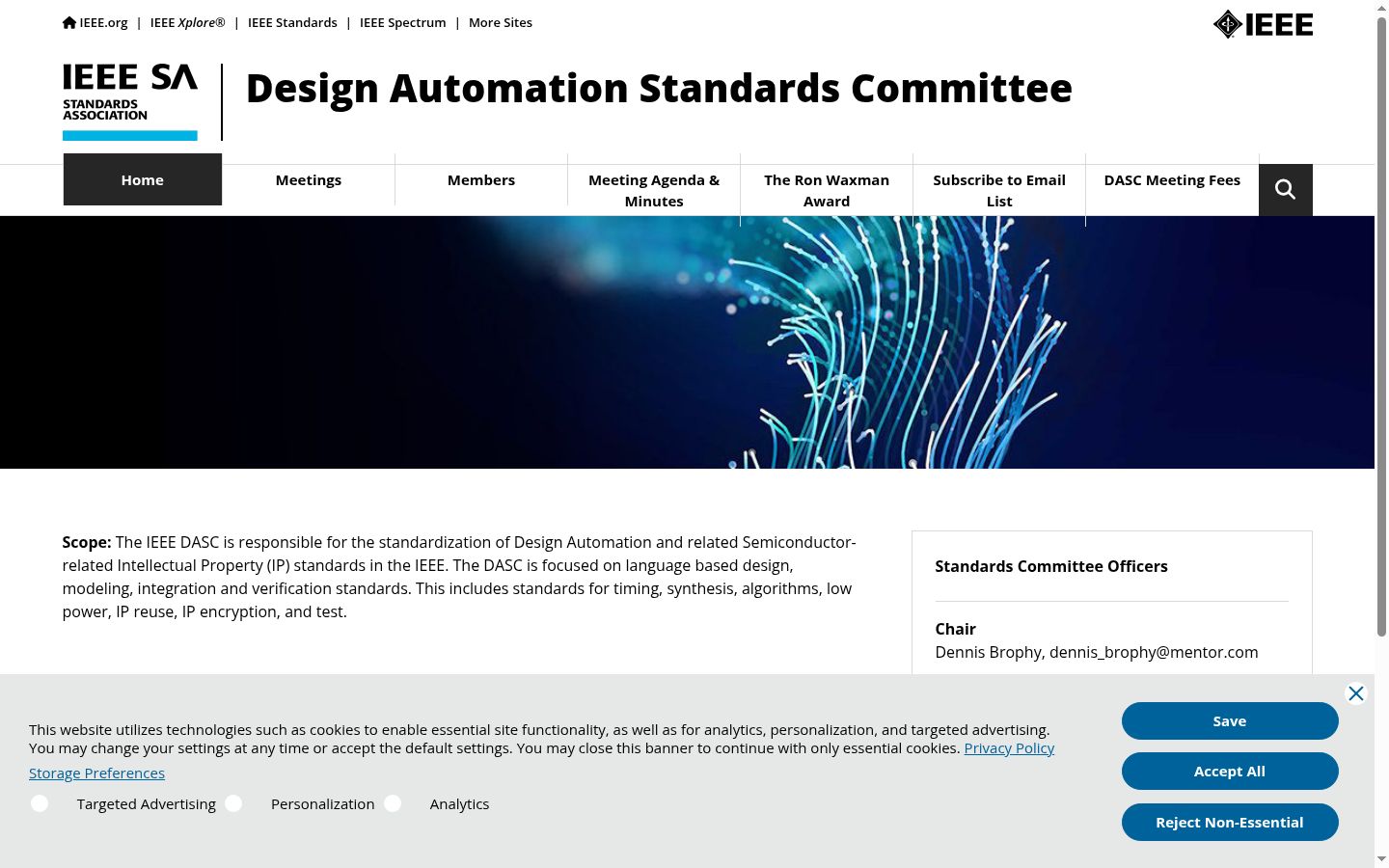The width and height of the screenshot is (1389, 868).
Task: Click Standards Committee Officers heading
Action: [1051, 566]
